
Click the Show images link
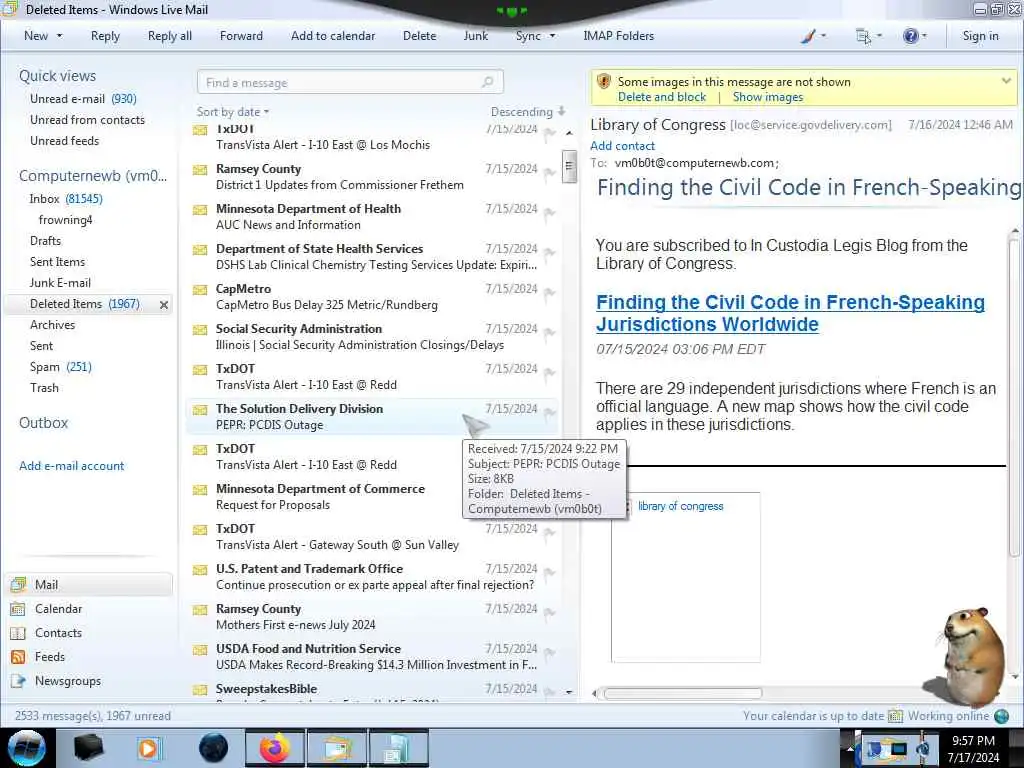click(x=768, y=97)
